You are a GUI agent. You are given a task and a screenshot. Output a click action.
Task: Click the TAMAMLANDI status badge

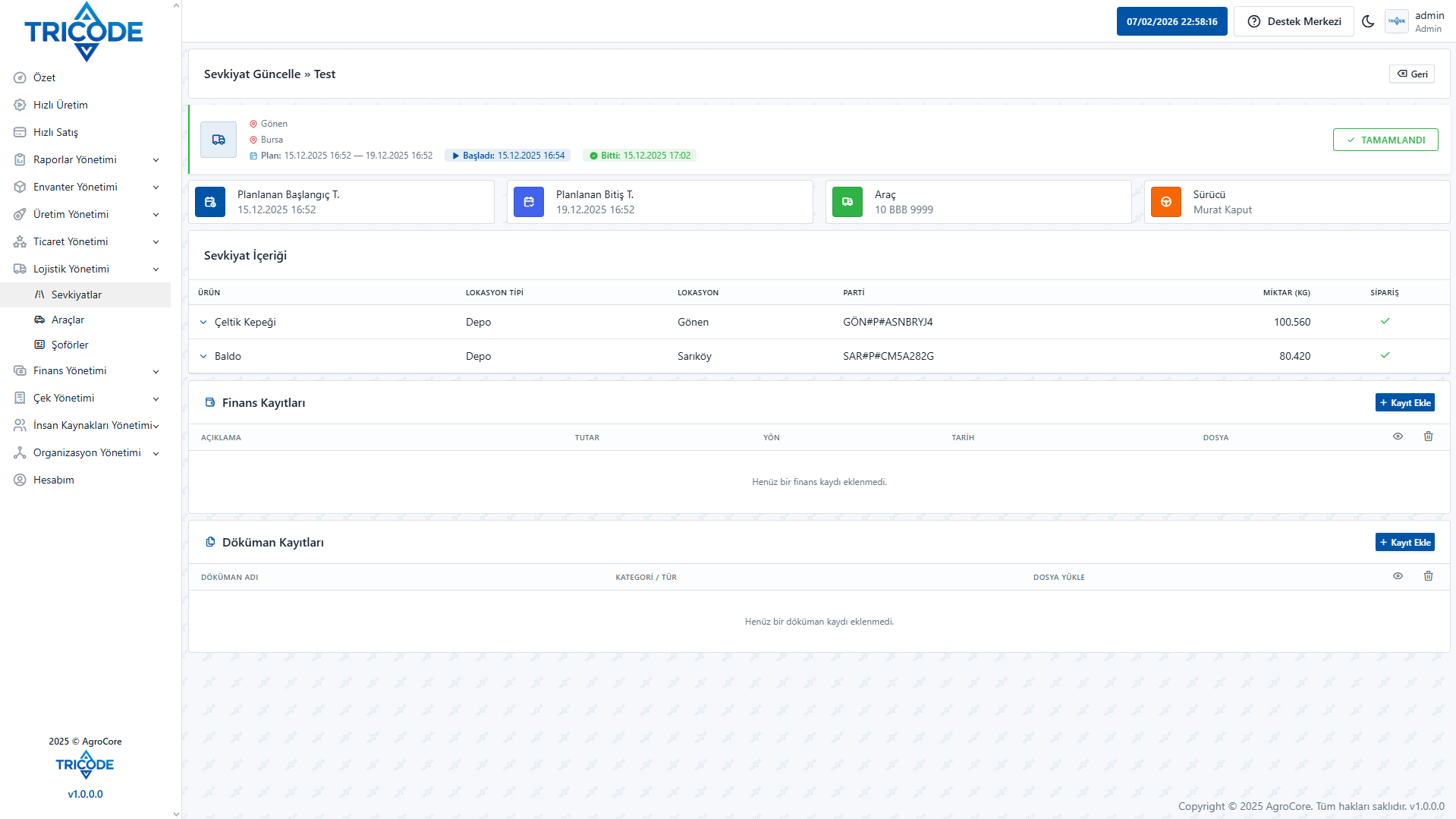coord(1385,140)
